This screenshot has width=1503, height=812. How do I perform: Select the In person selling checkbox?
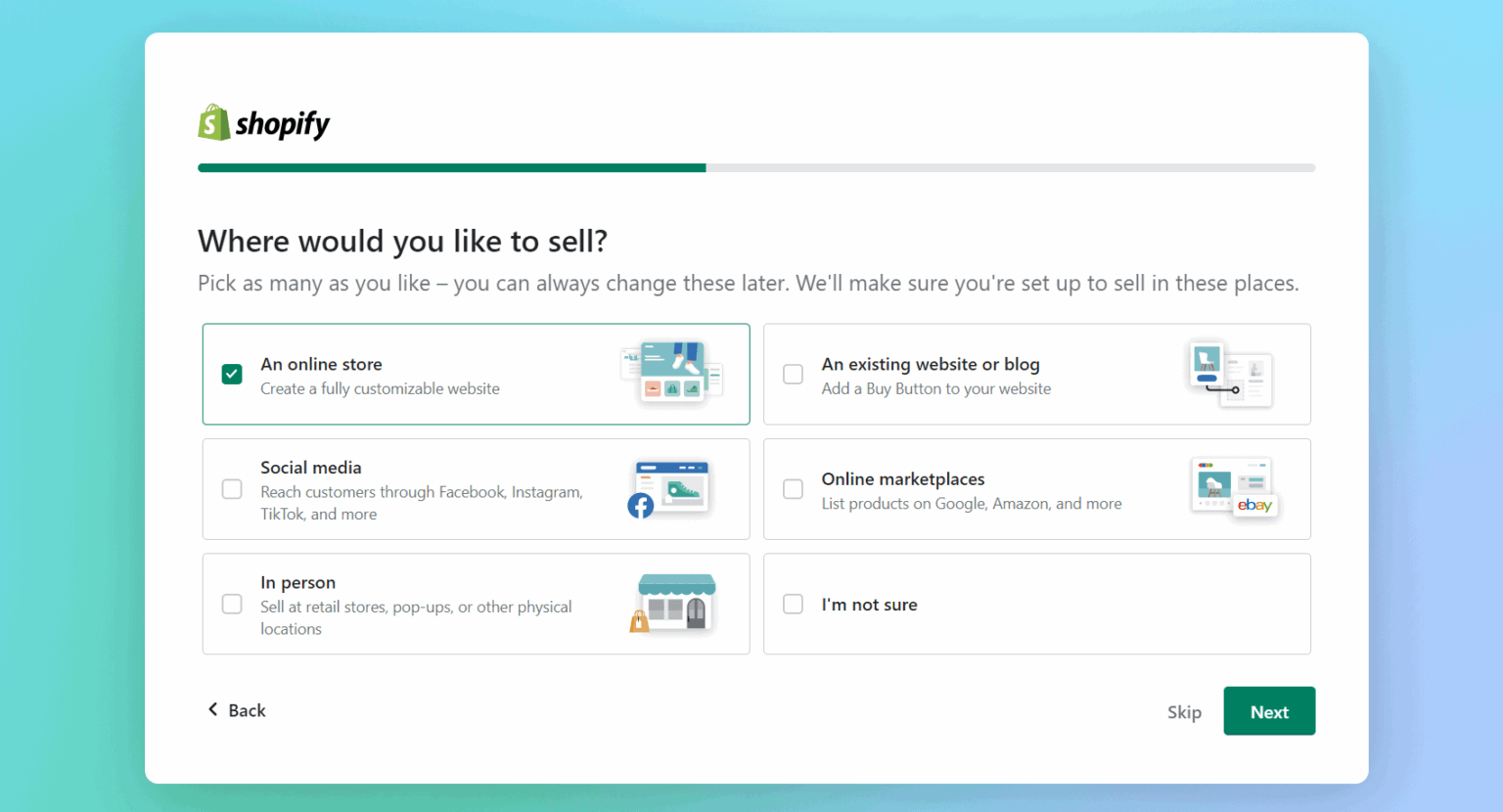click(x=232, y=604)
